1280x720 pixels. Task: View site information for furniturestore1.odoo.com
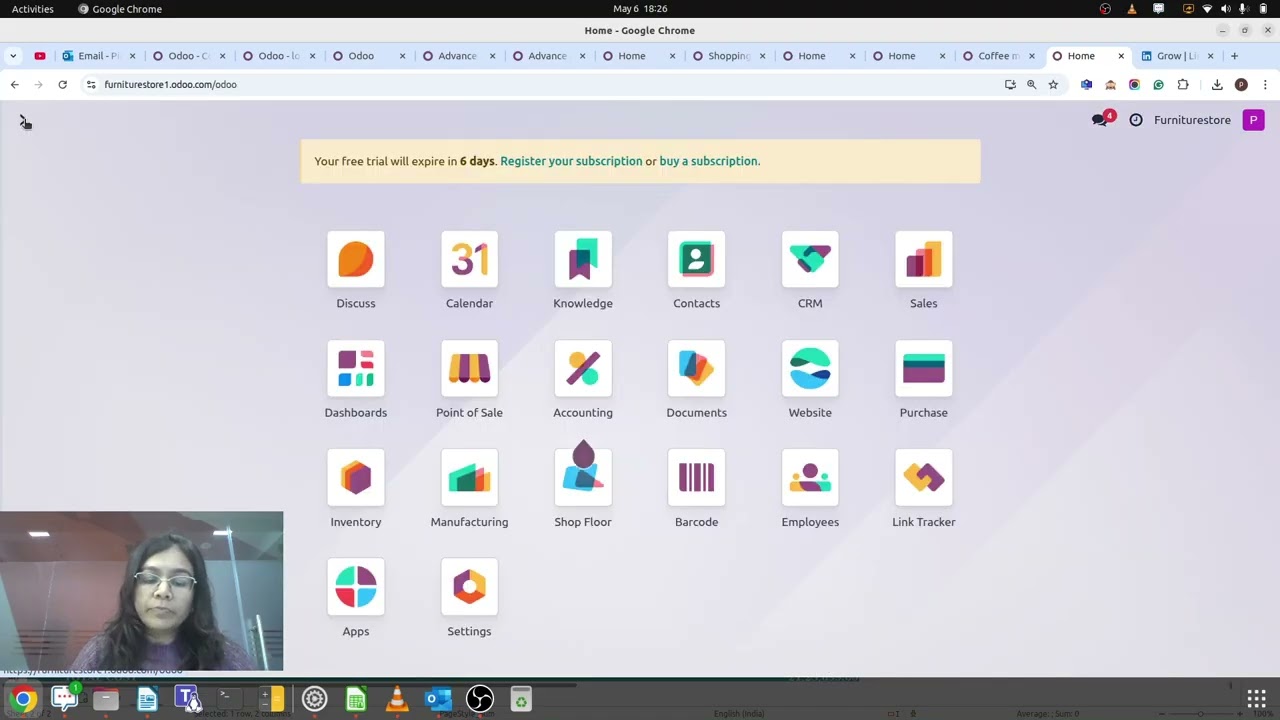91,85
